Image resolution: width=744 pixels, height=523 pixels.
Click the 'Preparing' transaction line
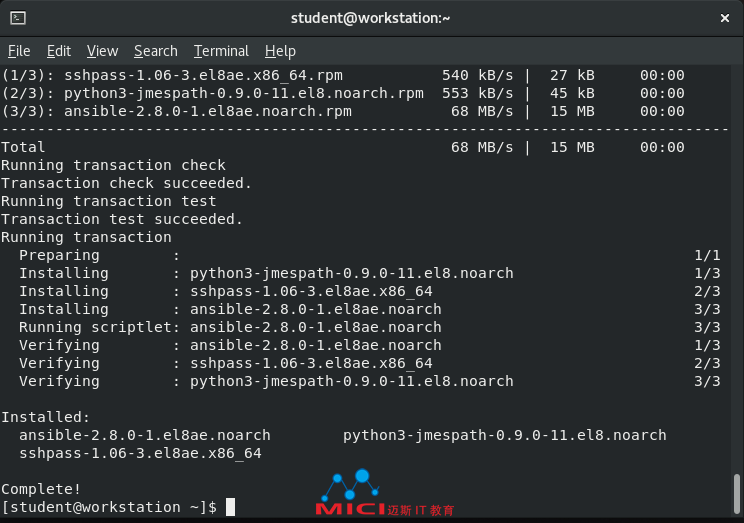pos(370,255)
